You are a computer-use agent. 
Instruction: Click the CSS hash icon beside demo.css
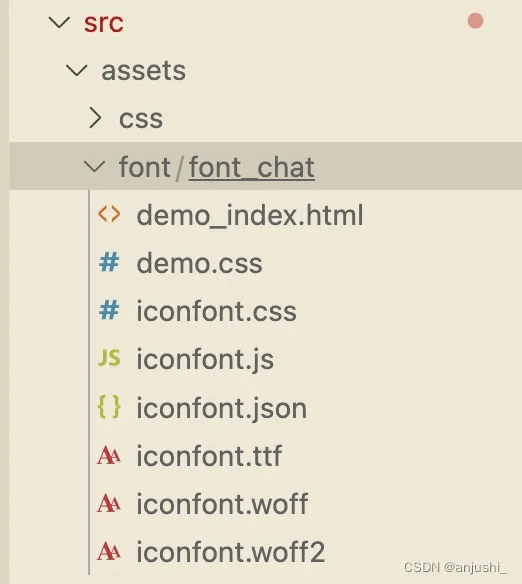click(x=109, y=262)
